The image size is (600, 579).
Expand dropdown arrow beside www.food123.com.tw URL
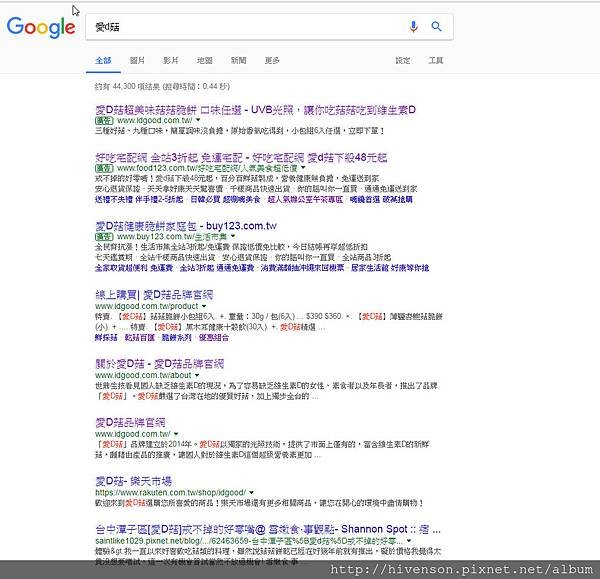[x=303, y=168]
